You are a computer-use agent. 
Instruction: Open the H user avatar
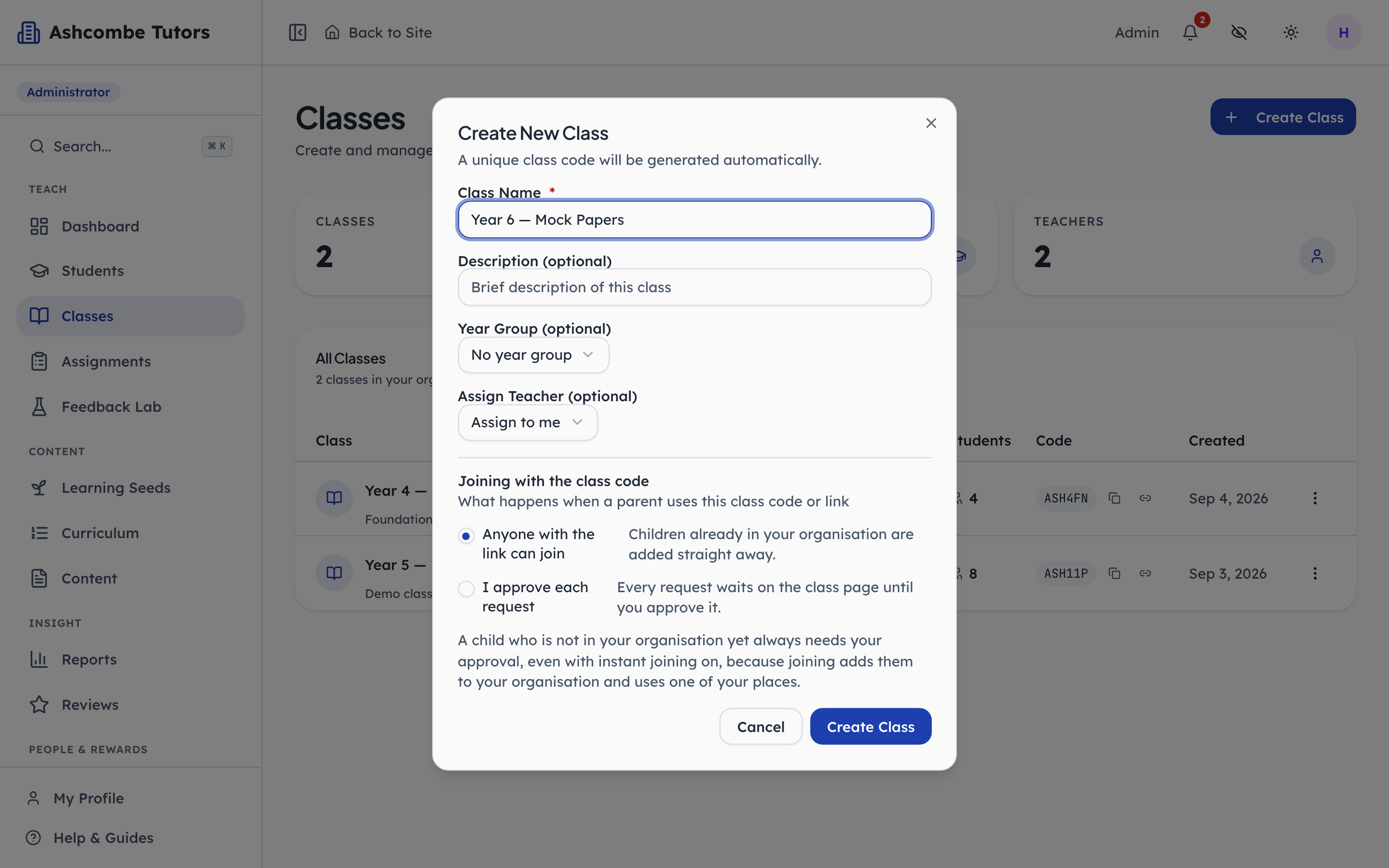[1343, 32]
